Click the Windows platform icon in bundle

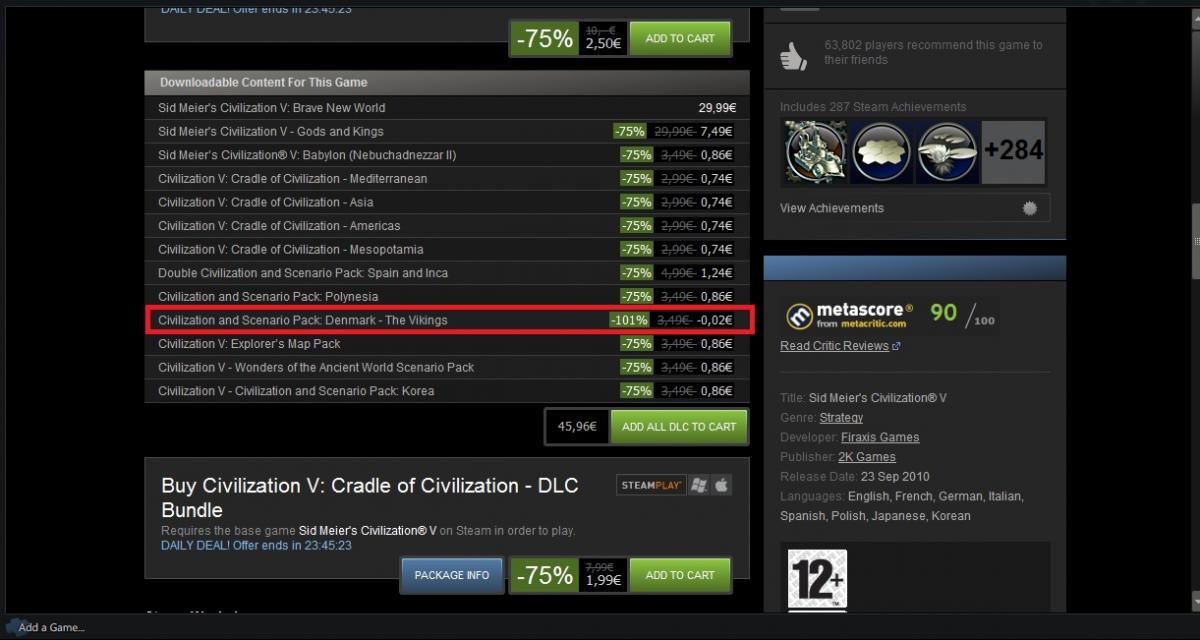coord(699,485)
